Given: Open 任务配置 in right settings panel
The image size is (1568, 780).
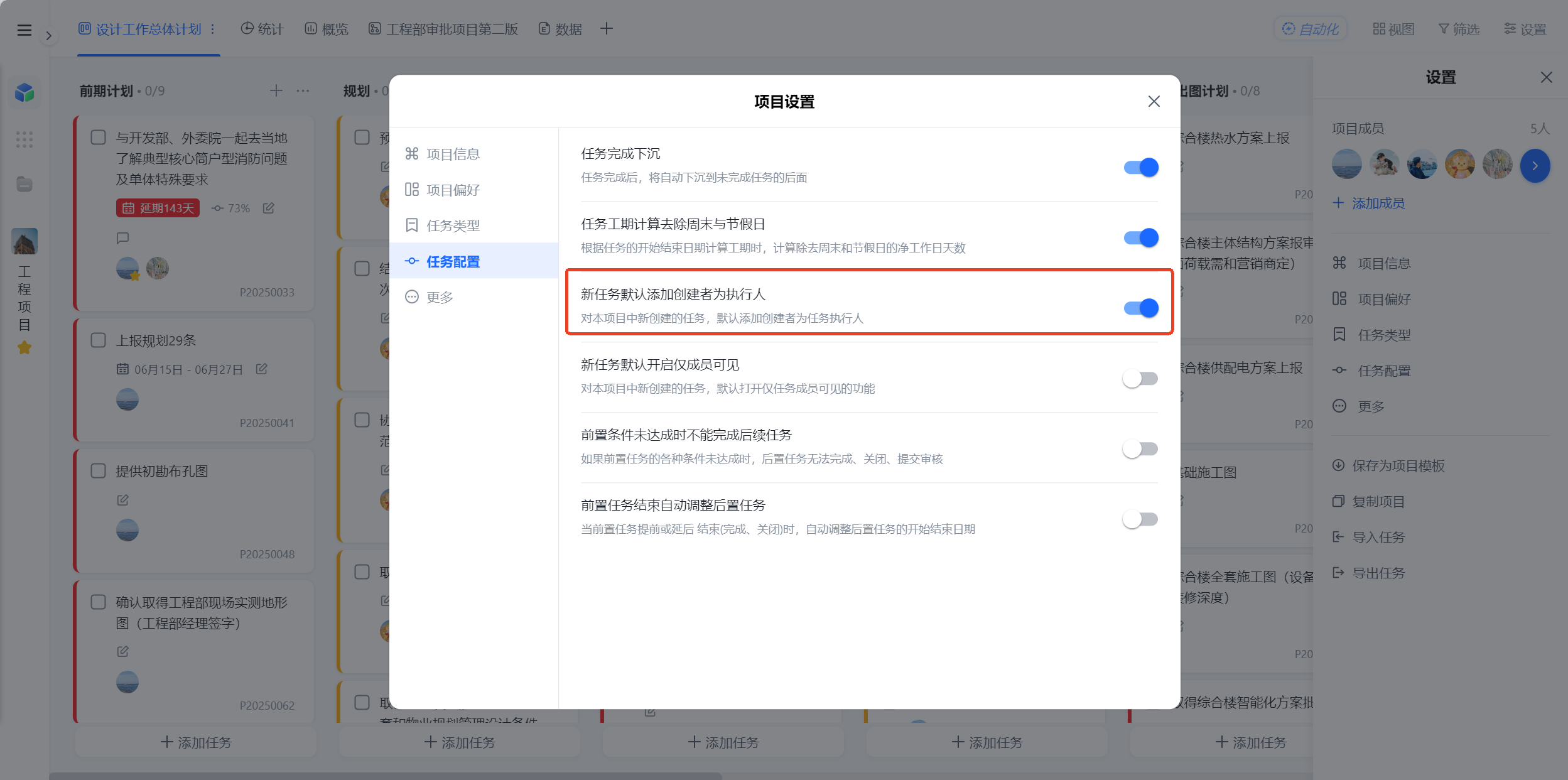Looking at the screenshot, I should coord(1372,371).
